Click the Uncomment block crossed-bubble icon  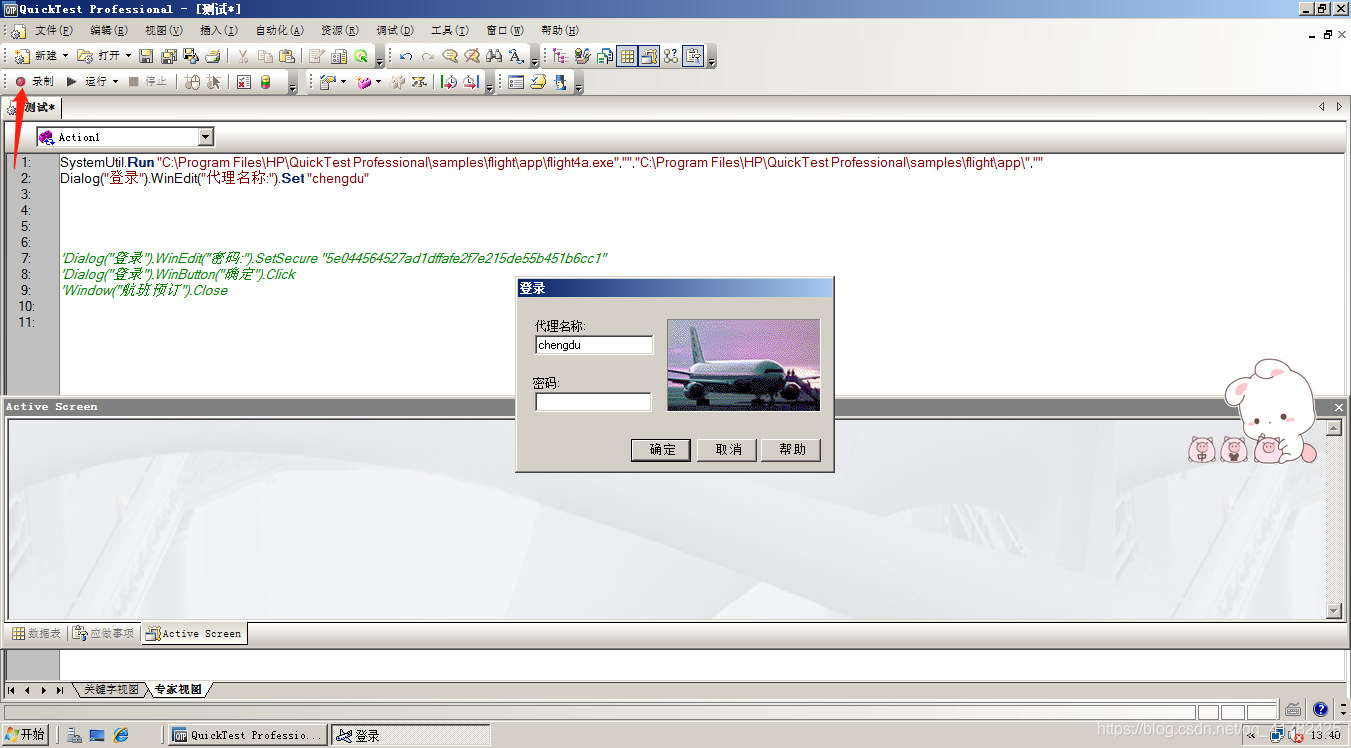[472, 56]
